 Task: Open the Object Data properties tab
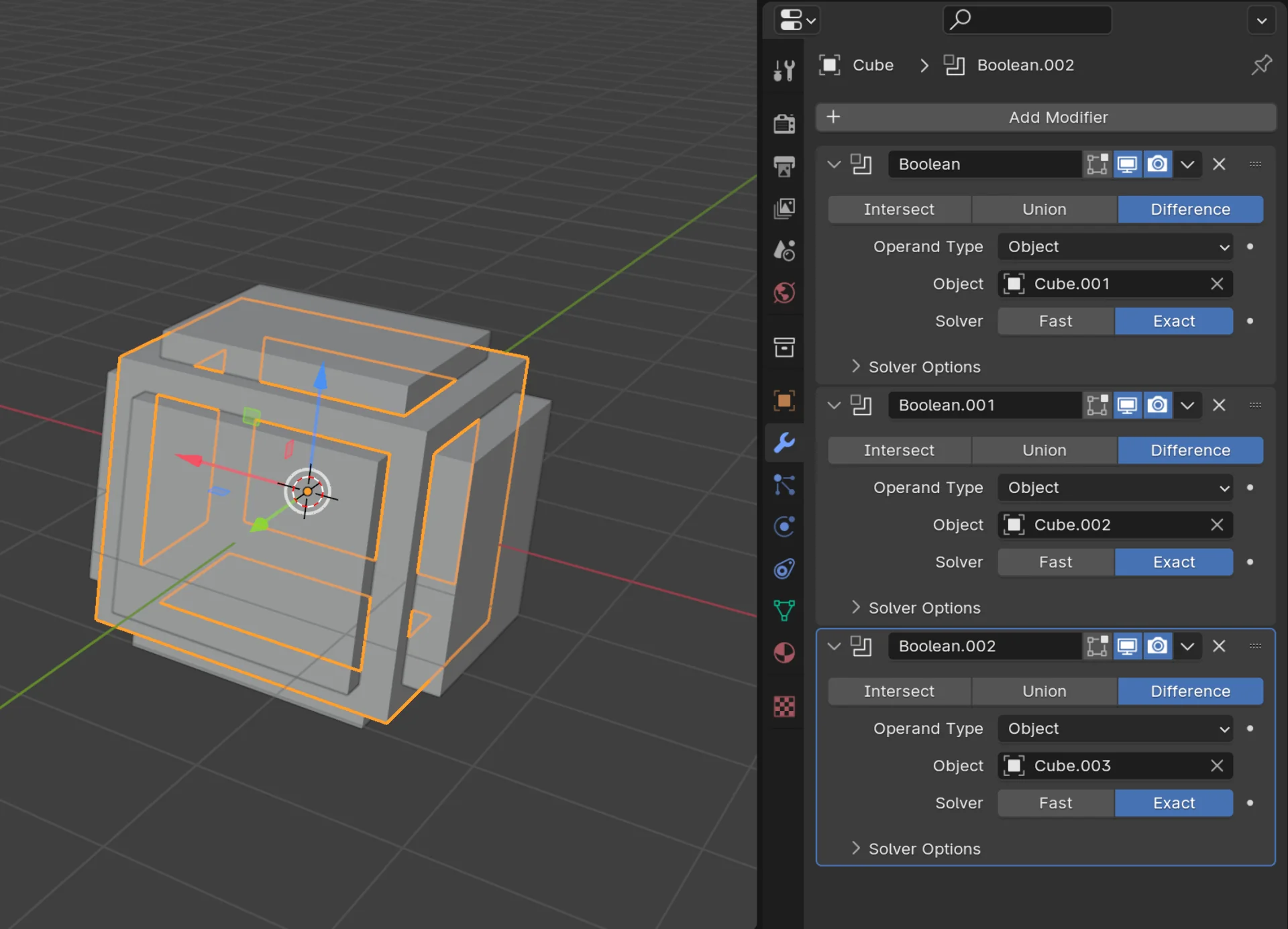784,610
